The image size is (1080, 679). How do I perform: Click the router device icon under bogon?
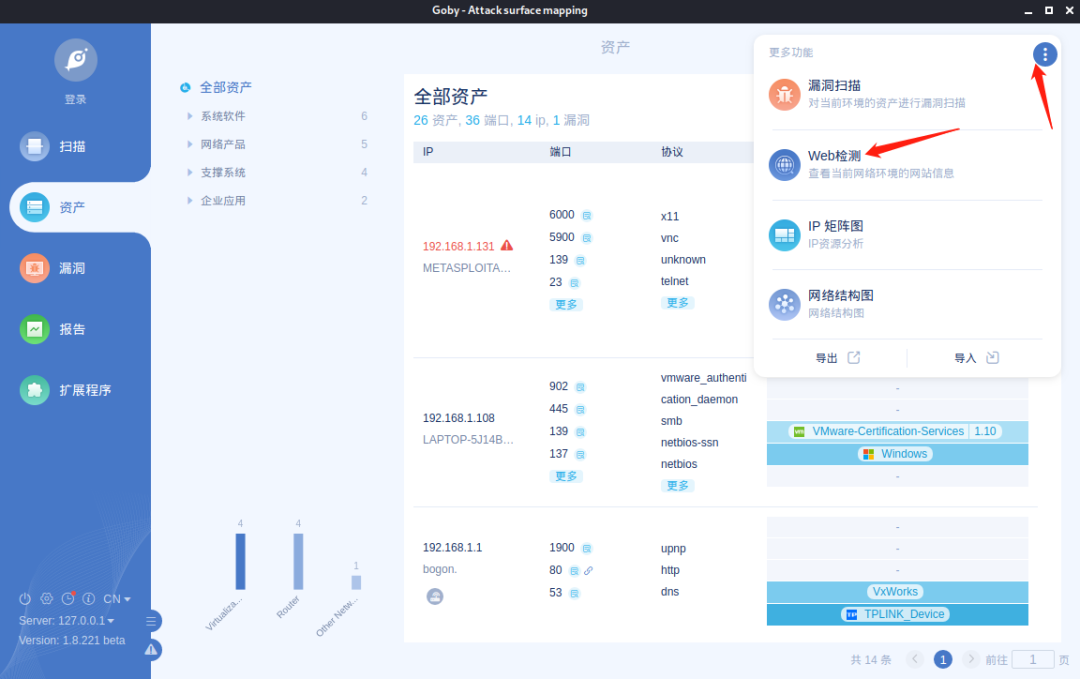click(x=435, y=596)
